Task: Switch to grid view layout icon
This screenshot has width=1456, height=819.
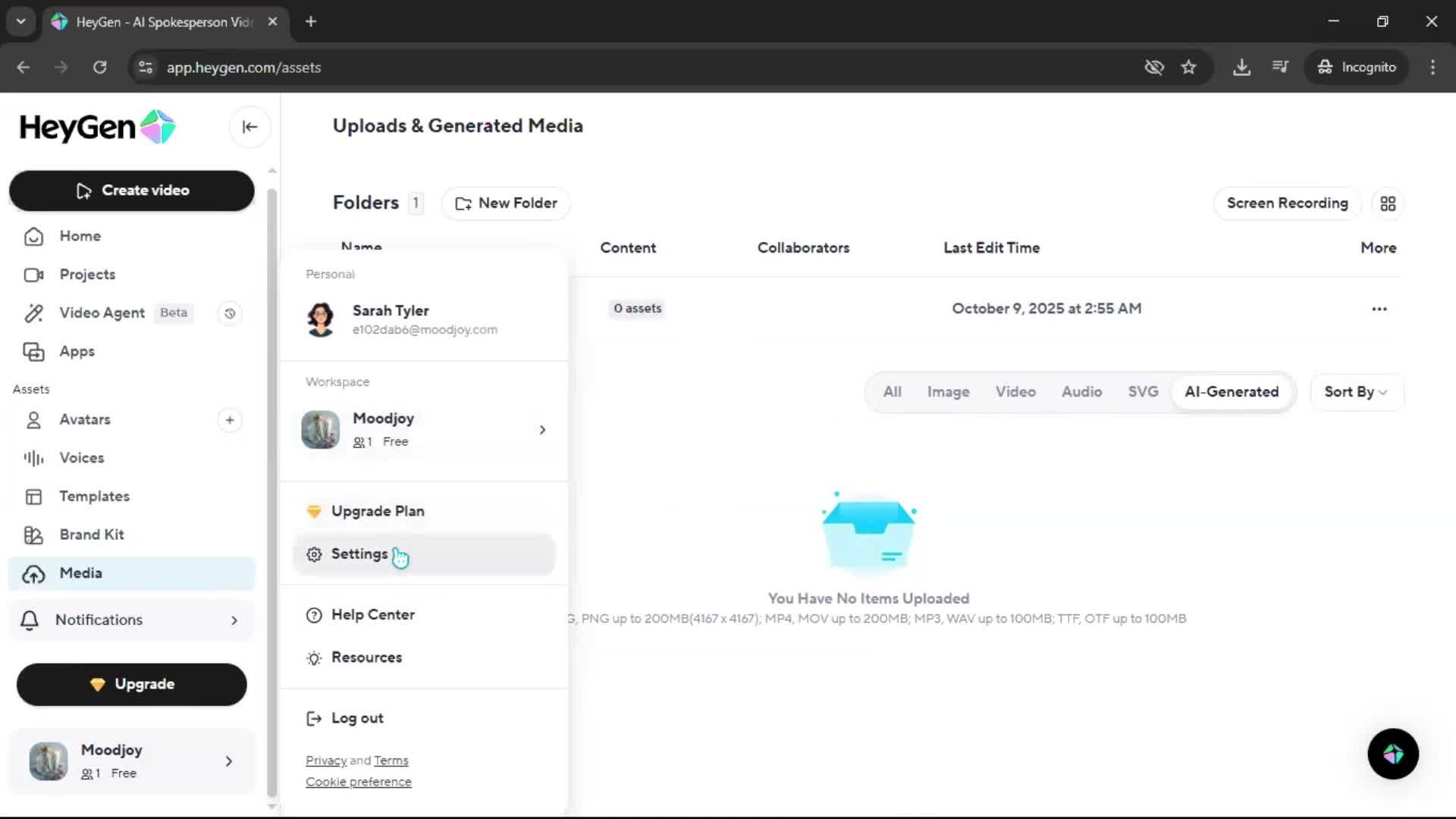Action: click(x=1388, y=203)
